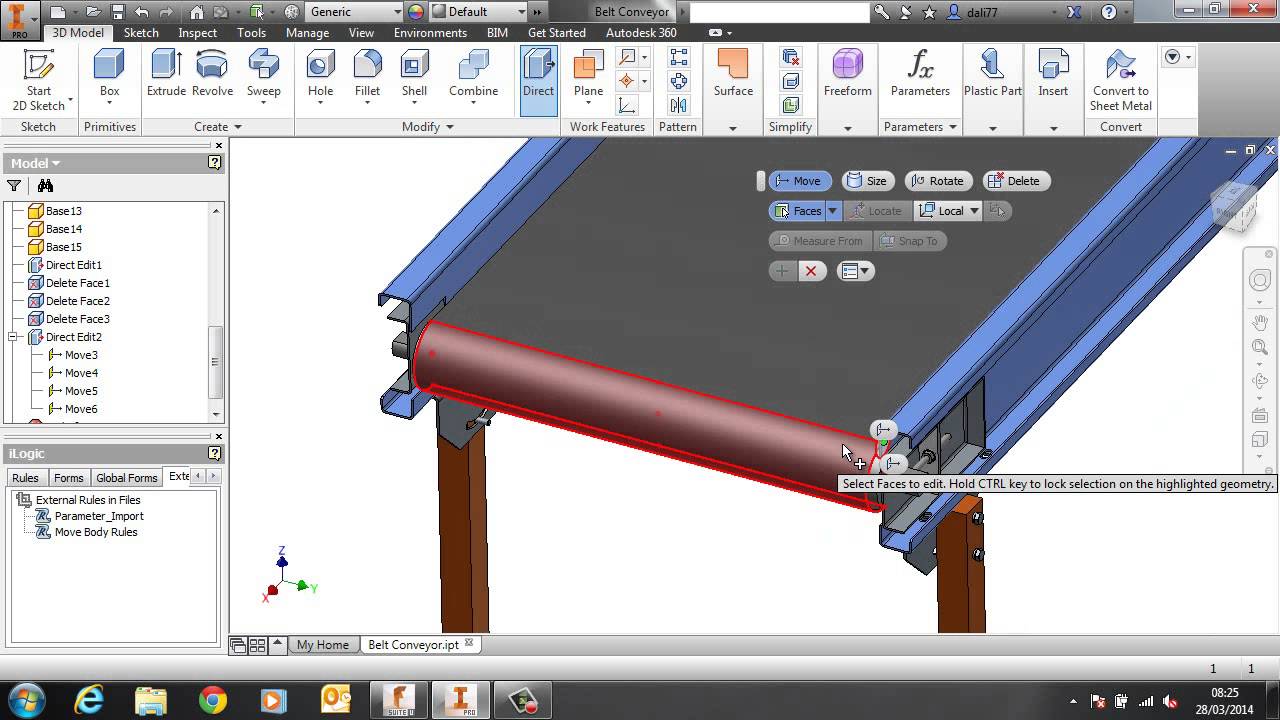Save the document from quick access toolbar
Image resolution: width=1280 pixels, height=720 pixels.
click(x=117, y=12)
